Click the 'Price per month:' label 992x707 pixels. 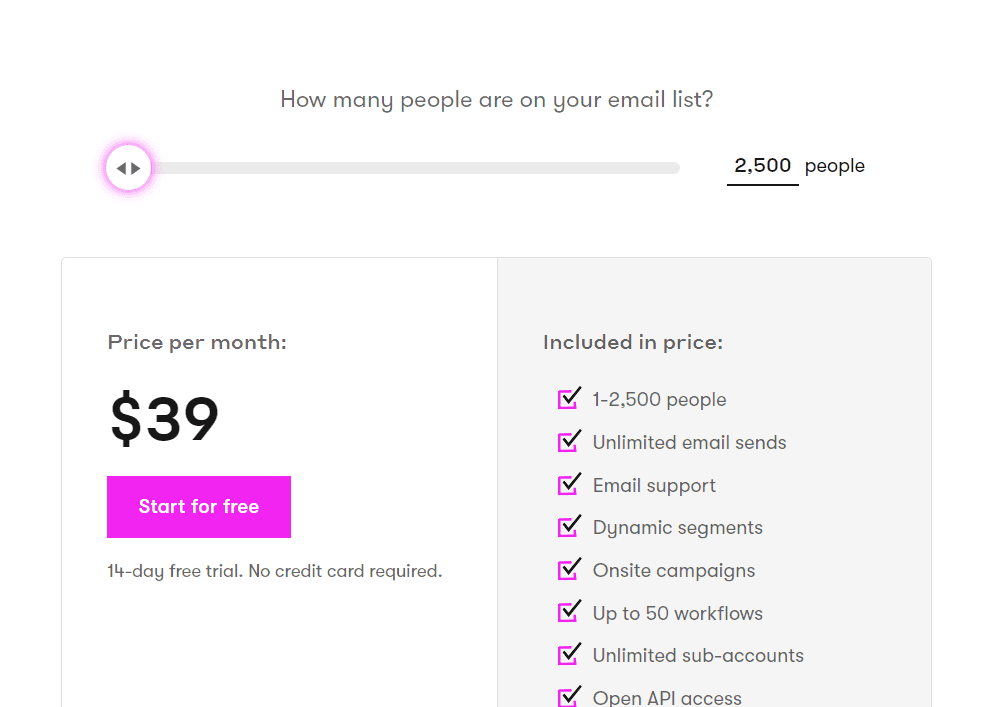pos(197,342)
